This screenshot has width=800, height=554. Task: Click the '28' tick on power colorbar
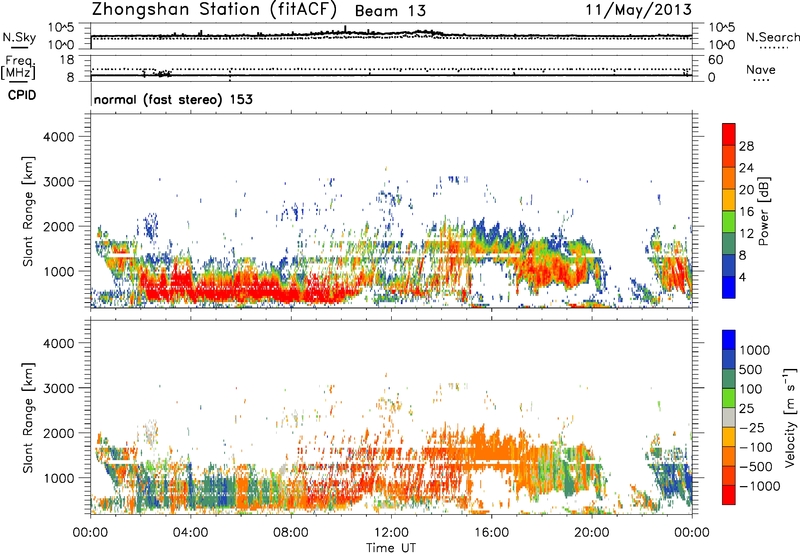click(746, 146)
